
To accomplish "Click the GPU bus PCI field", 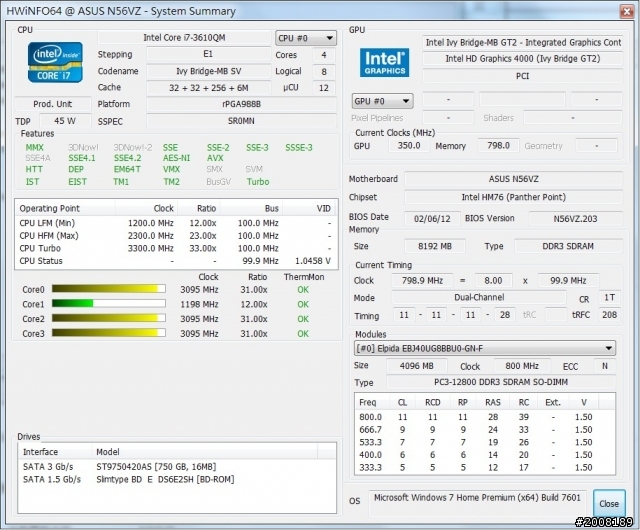I will 522,76.
